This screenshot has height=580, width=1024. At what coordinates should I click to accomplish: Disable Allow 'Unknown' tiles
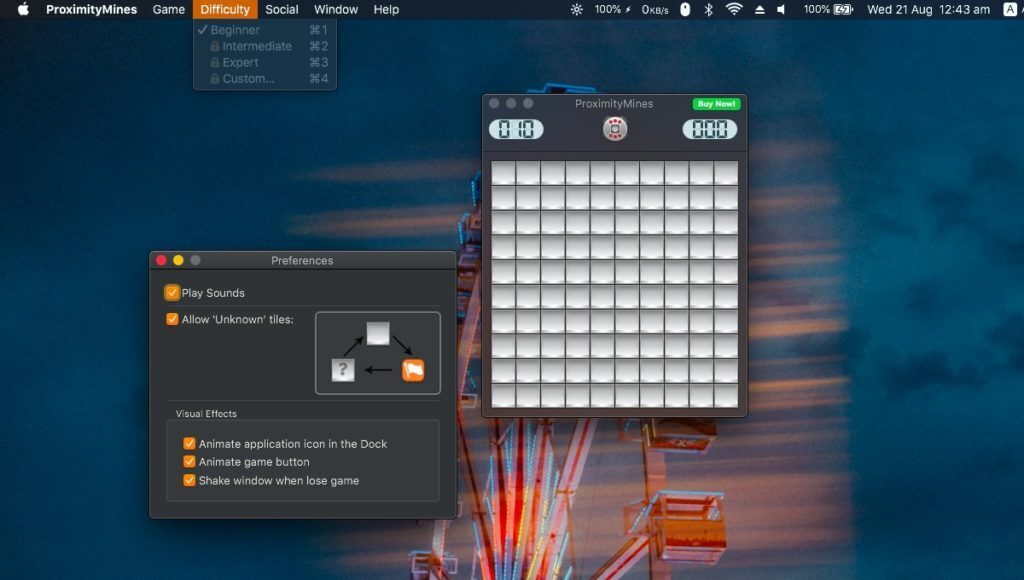[170, 318]
